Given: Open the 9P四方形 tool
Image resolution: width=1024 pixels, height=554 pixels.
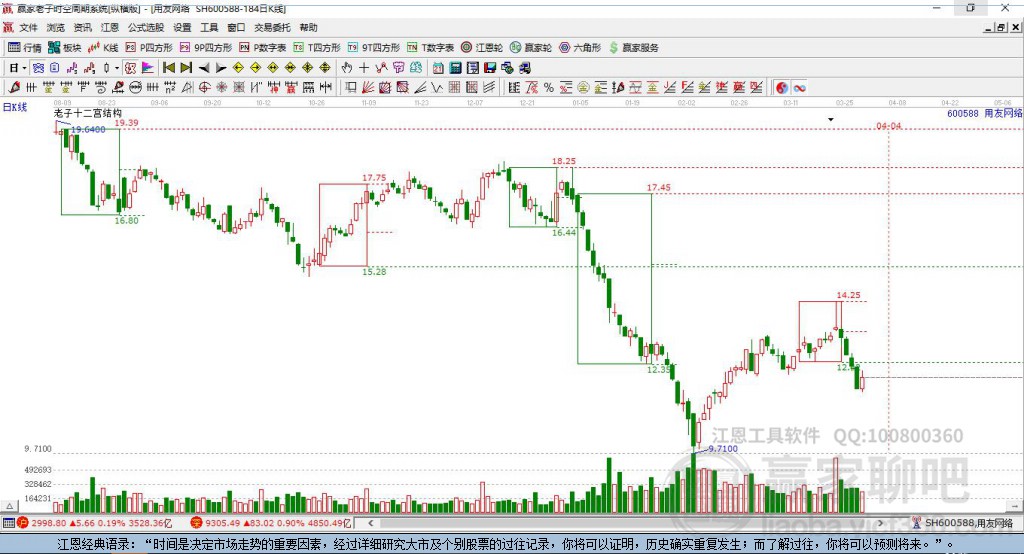Looking at the screenshot, I should 206,48.
